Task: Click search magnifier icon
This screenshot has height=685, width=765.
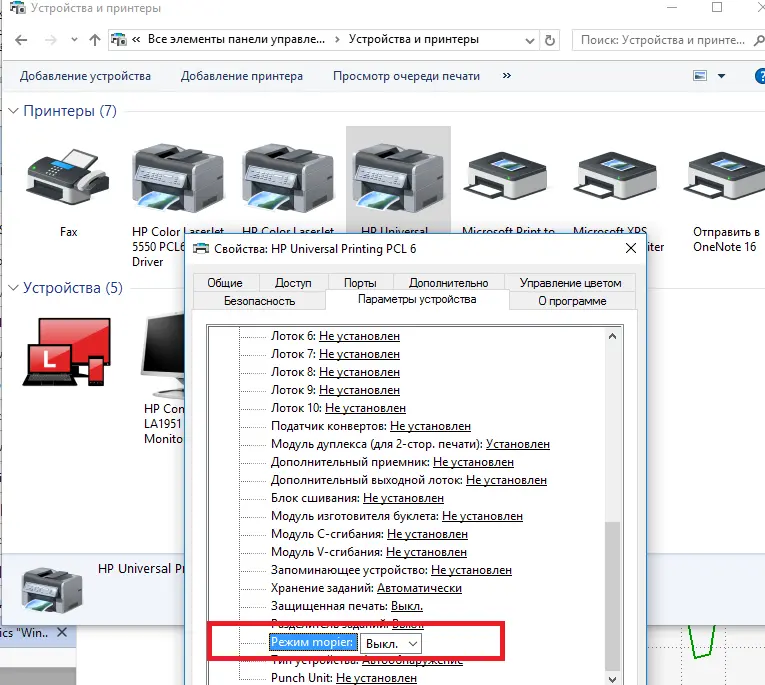Action: coord(759,40)
